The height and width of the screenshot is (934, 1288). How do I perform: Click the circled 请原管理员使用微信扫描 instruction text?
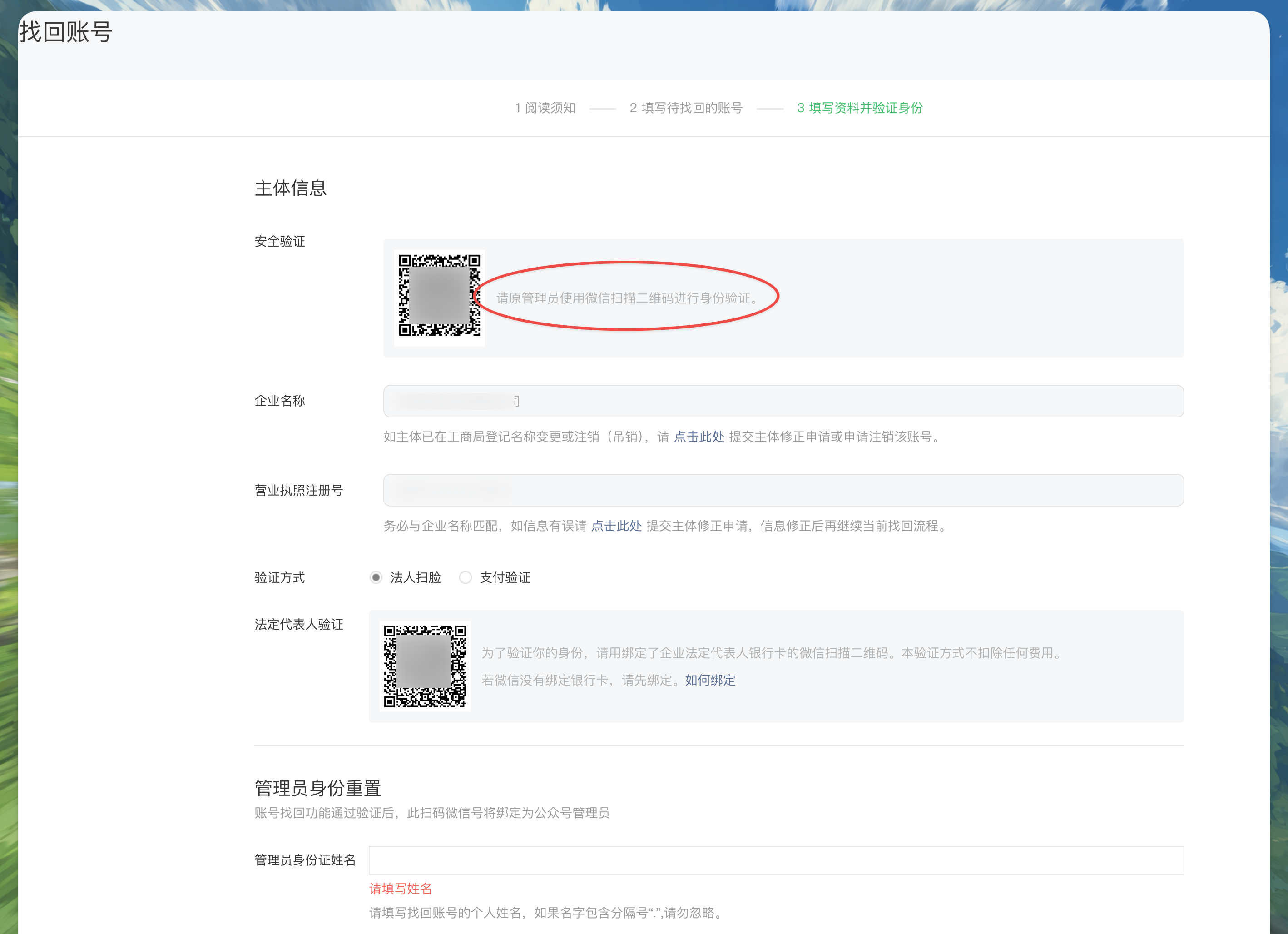[628, 298]
